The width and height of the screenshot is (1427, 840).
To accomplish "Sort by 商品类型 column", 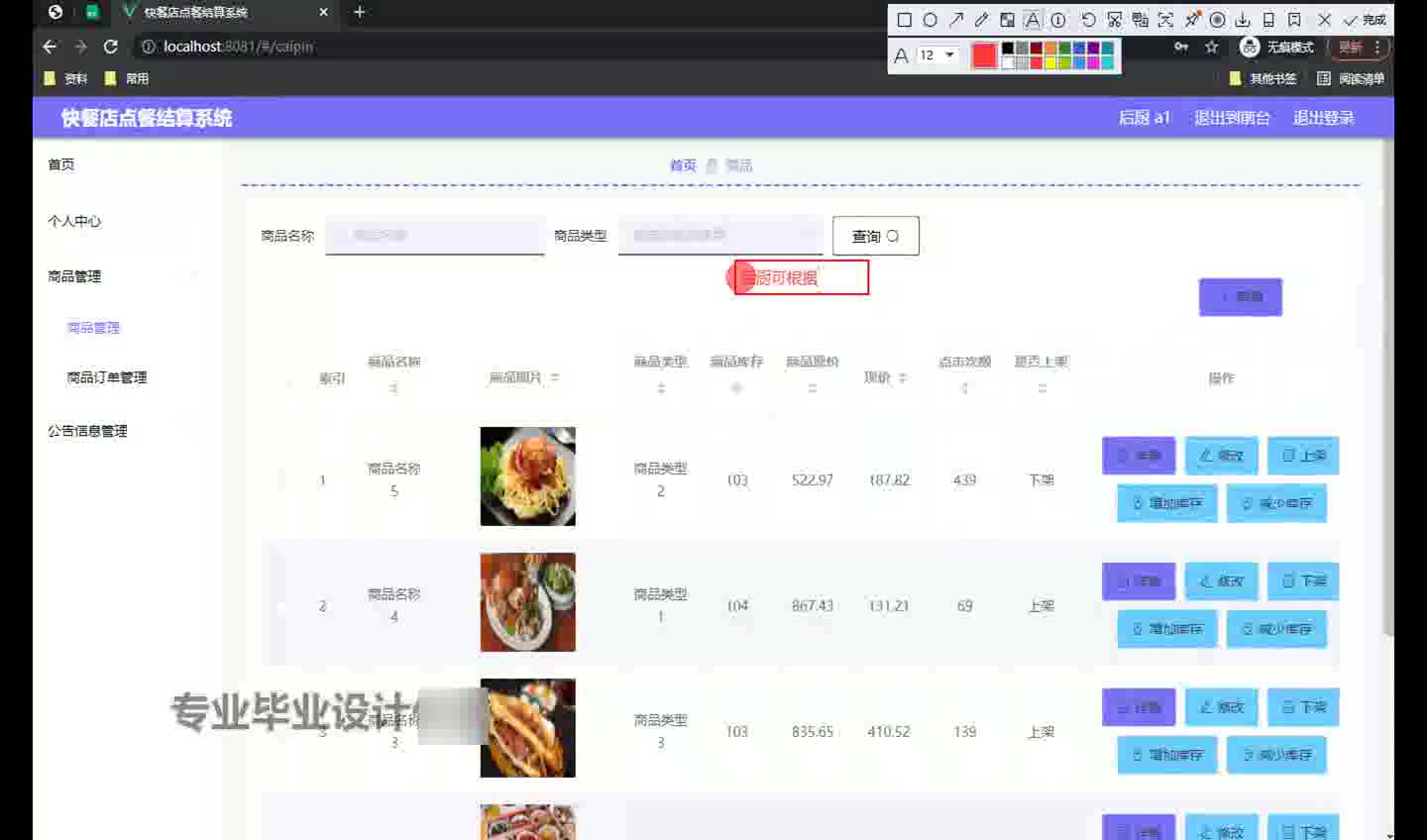I will 661,388.
